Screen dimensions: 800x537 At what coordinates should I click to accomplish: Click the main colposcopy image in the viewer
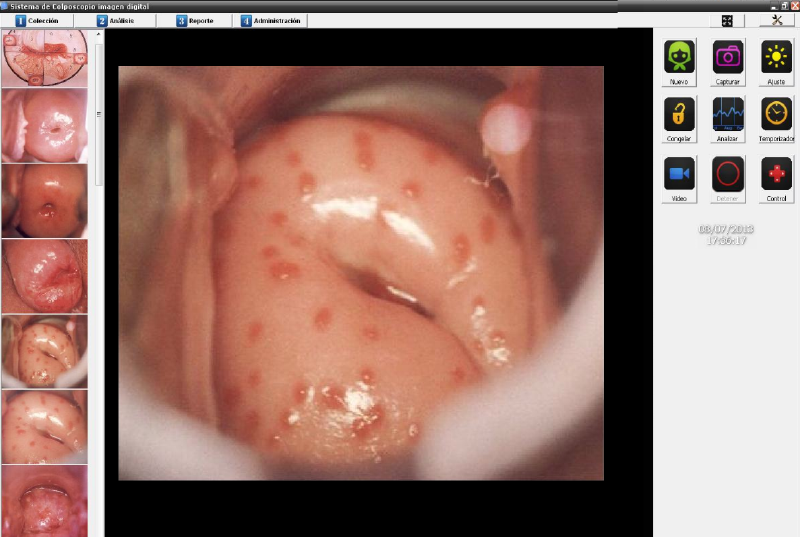pos(361,272)
